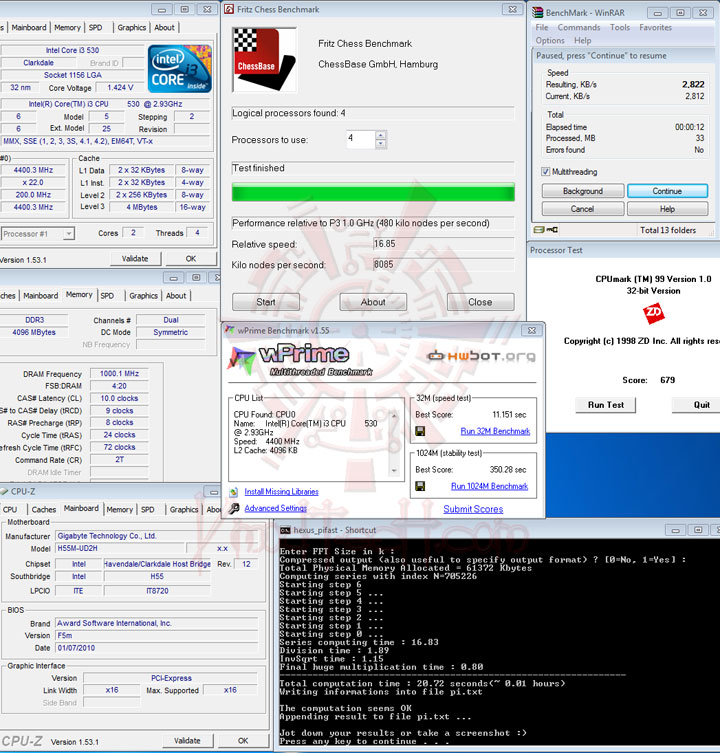Open the Tools menu in WinRAR
720x753 pixels.
(620, 27)
